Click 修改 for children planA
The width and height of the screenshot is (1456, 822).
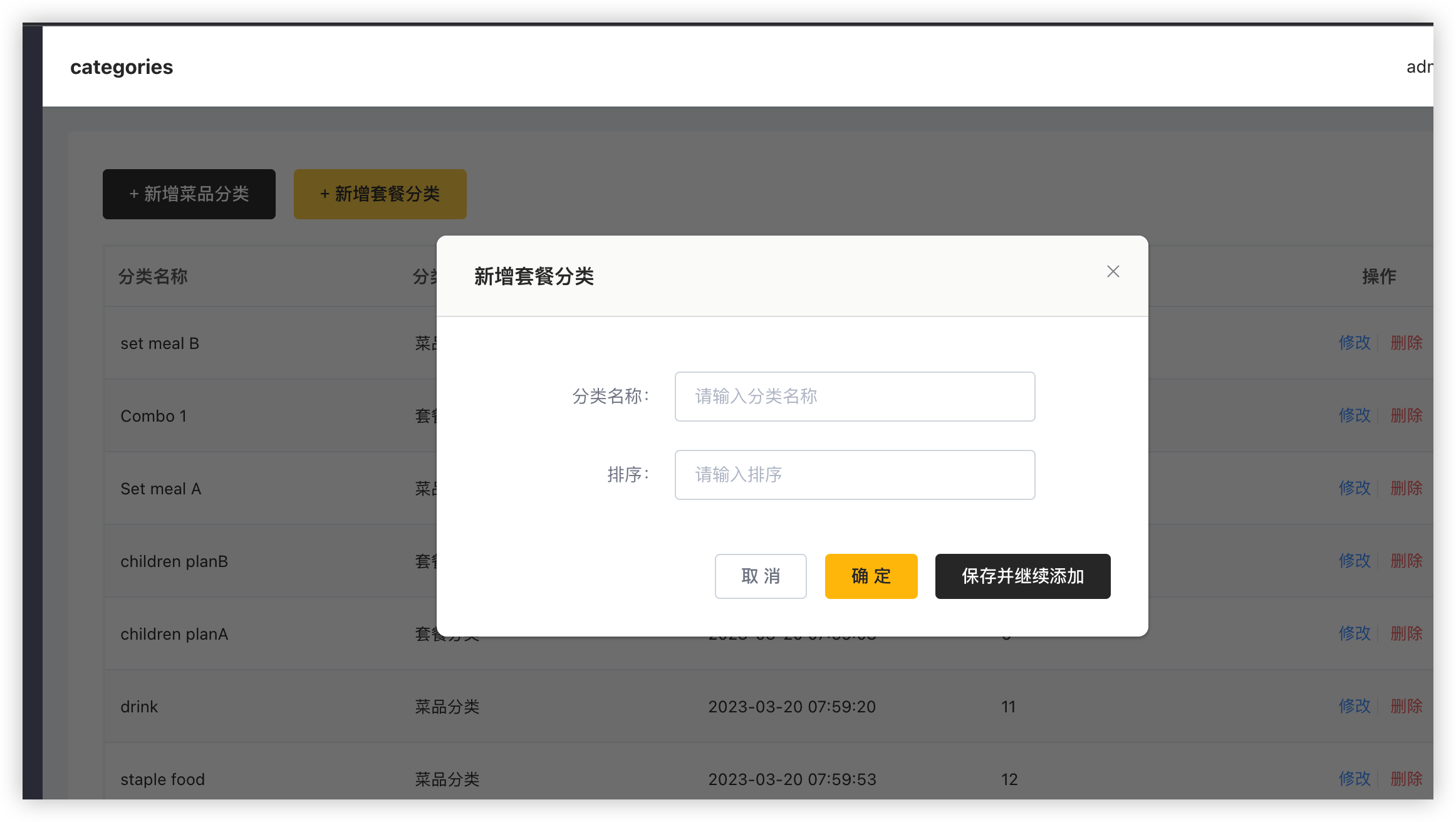coord(1355,633)
